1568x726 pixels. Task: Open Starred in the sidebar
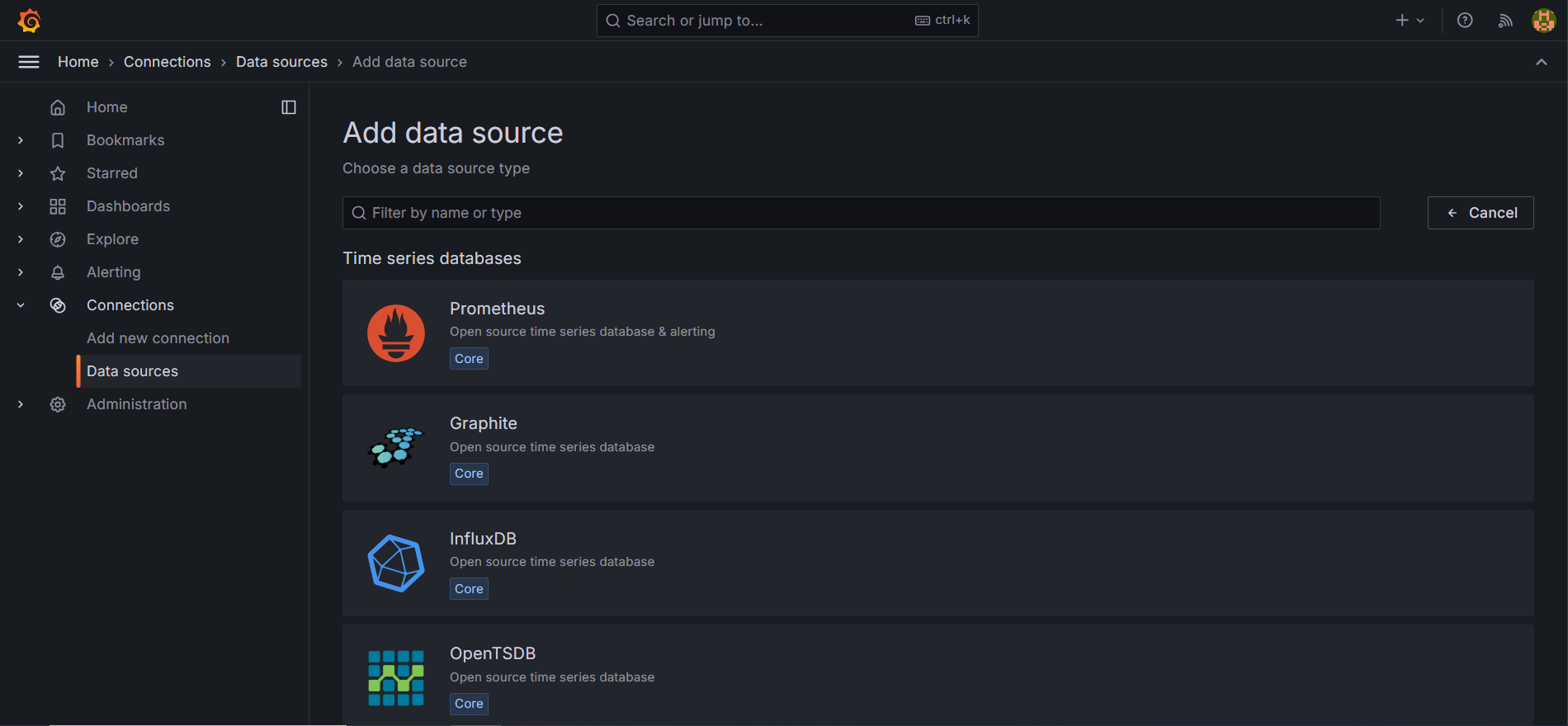[x=112, y=173]
